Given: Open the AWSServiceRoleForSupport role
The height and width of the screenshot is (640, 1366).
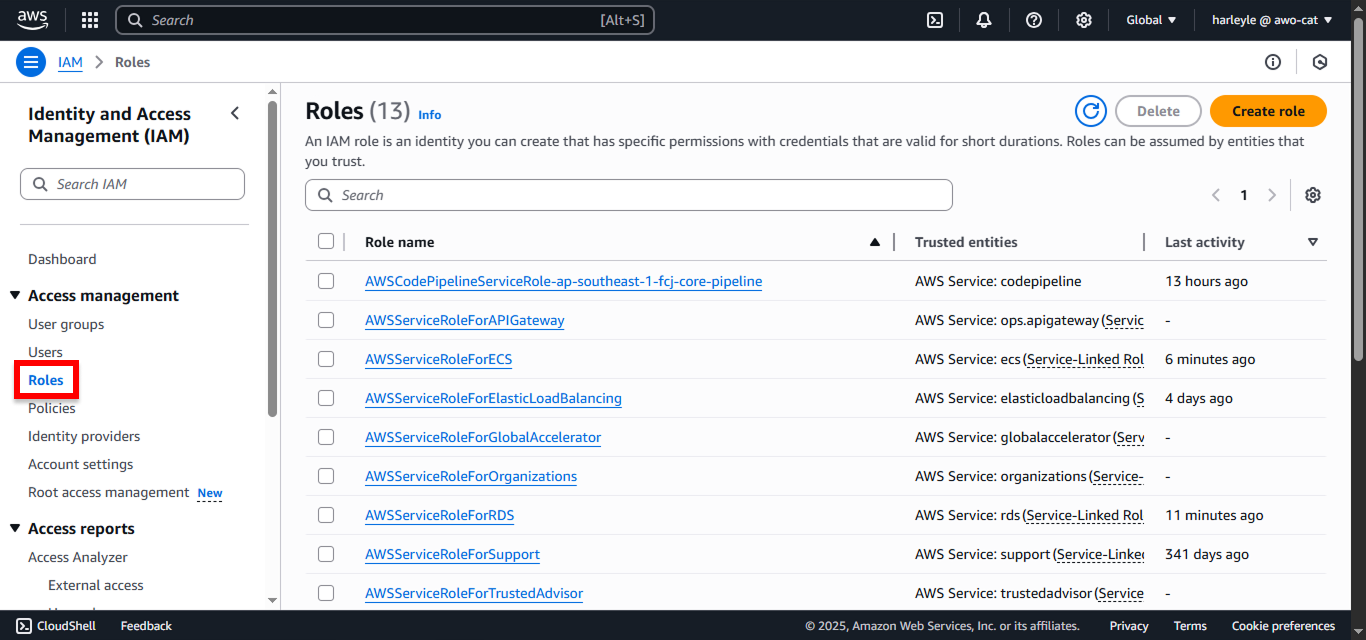Looking at the screenshot, I should 452,554.
